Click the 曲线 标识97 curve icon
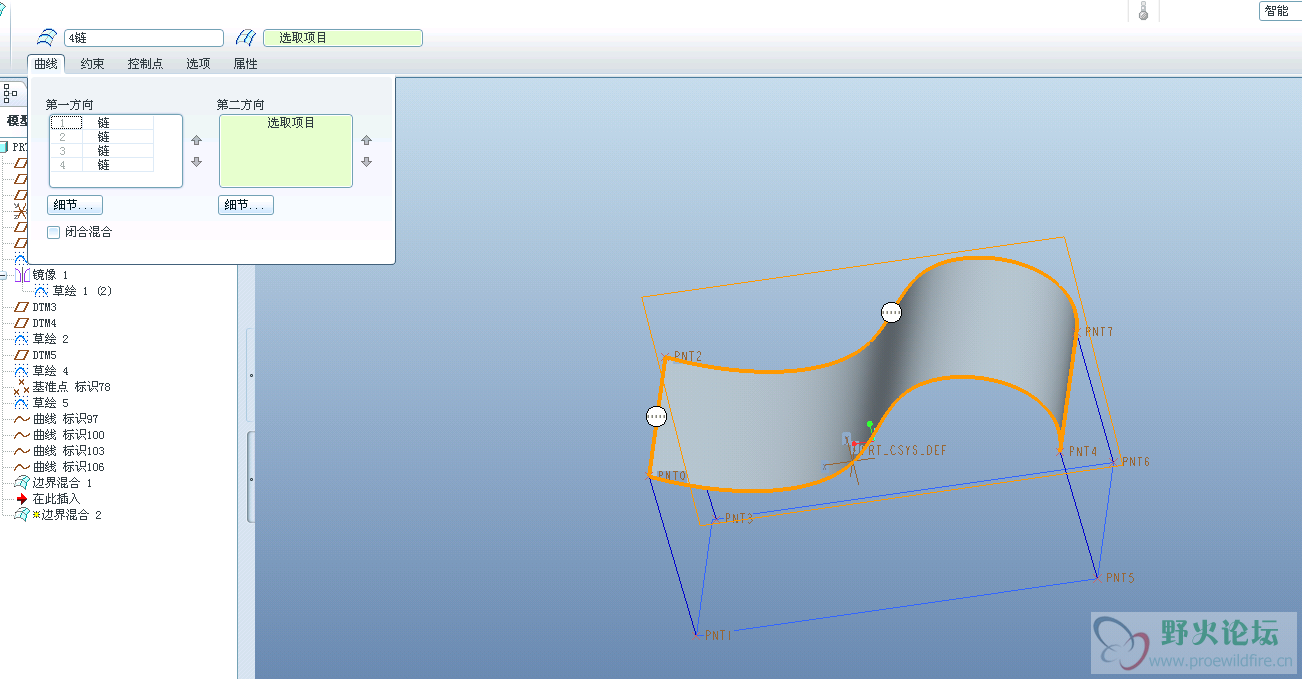1302x679 pixels. [21, 419]
